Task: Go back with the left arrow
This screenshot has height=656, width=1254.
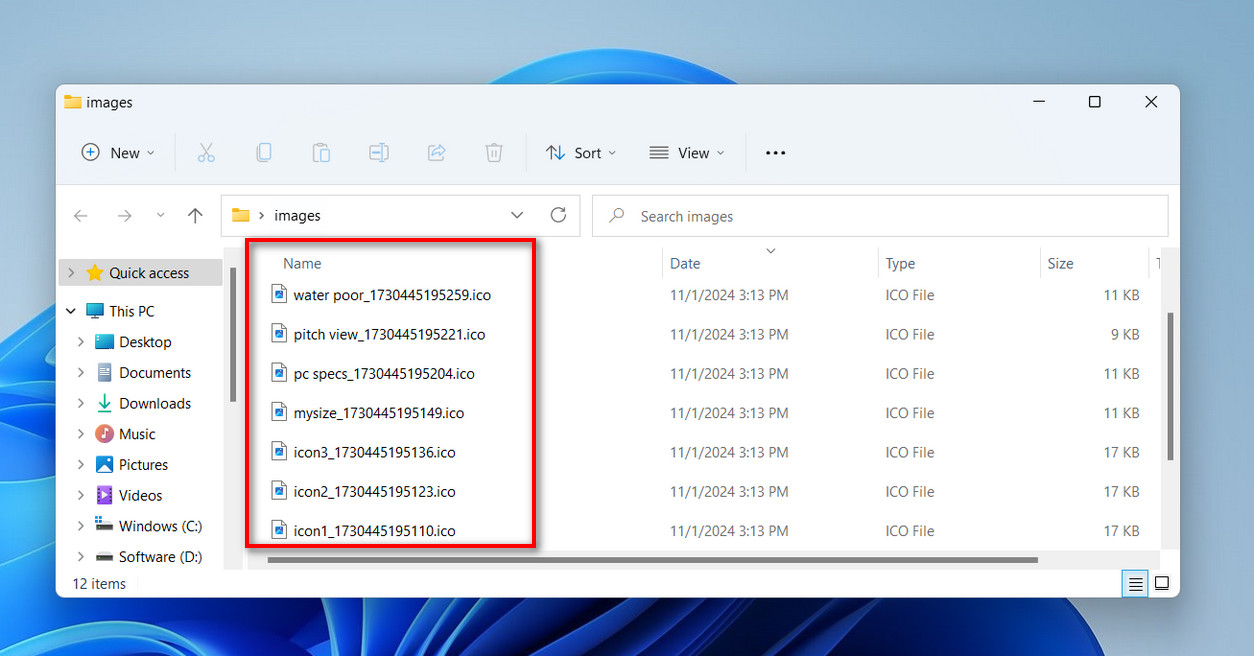Action: [x=81, y=216]
